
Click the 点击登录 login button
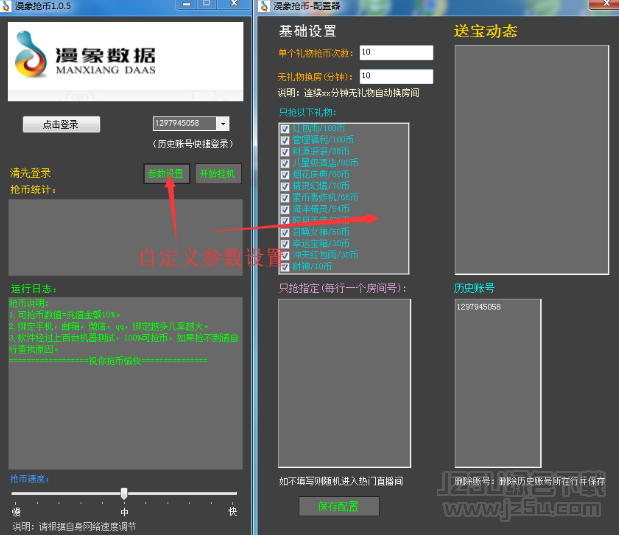[x=61, y=124]
